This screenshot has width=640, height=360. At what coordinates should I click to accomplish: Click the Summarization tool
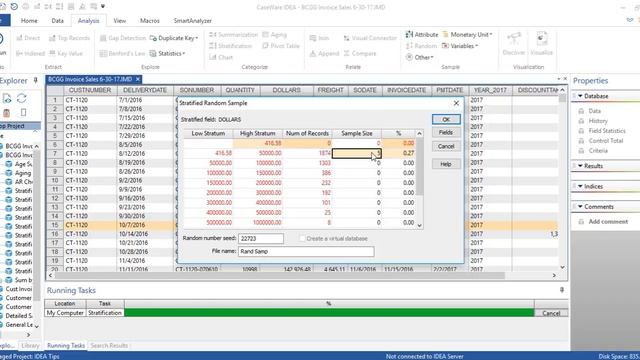point(233,35)
